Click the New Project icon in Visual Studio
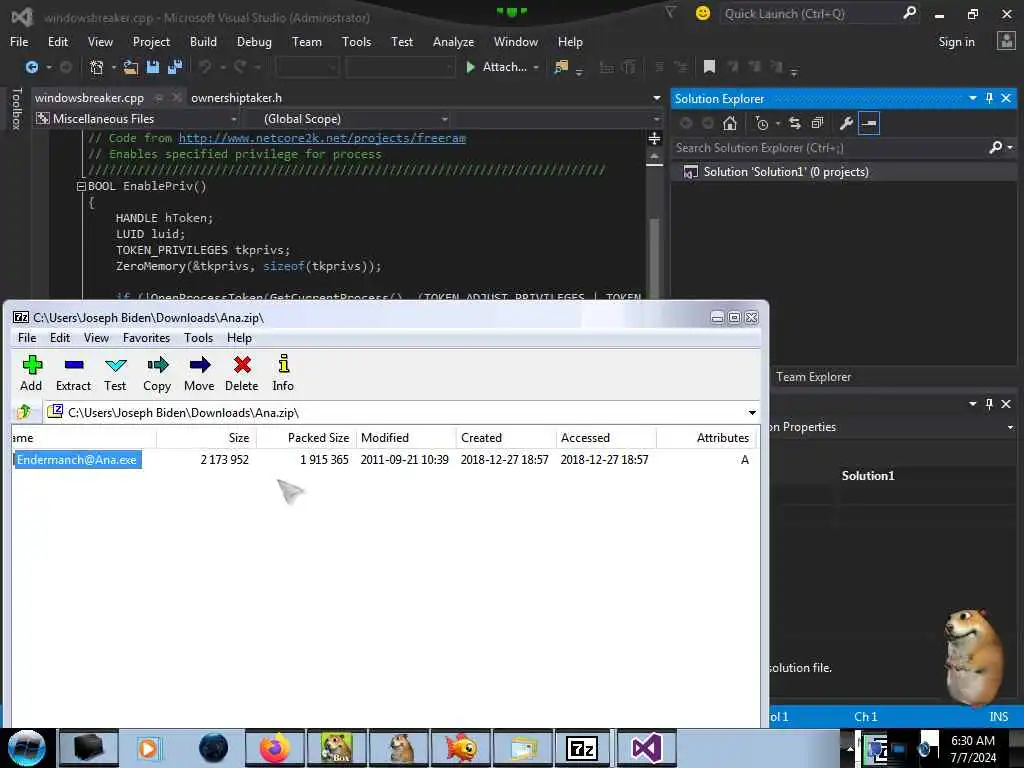Viewport: 1024px width, 768px height. (x=97, y=67)
